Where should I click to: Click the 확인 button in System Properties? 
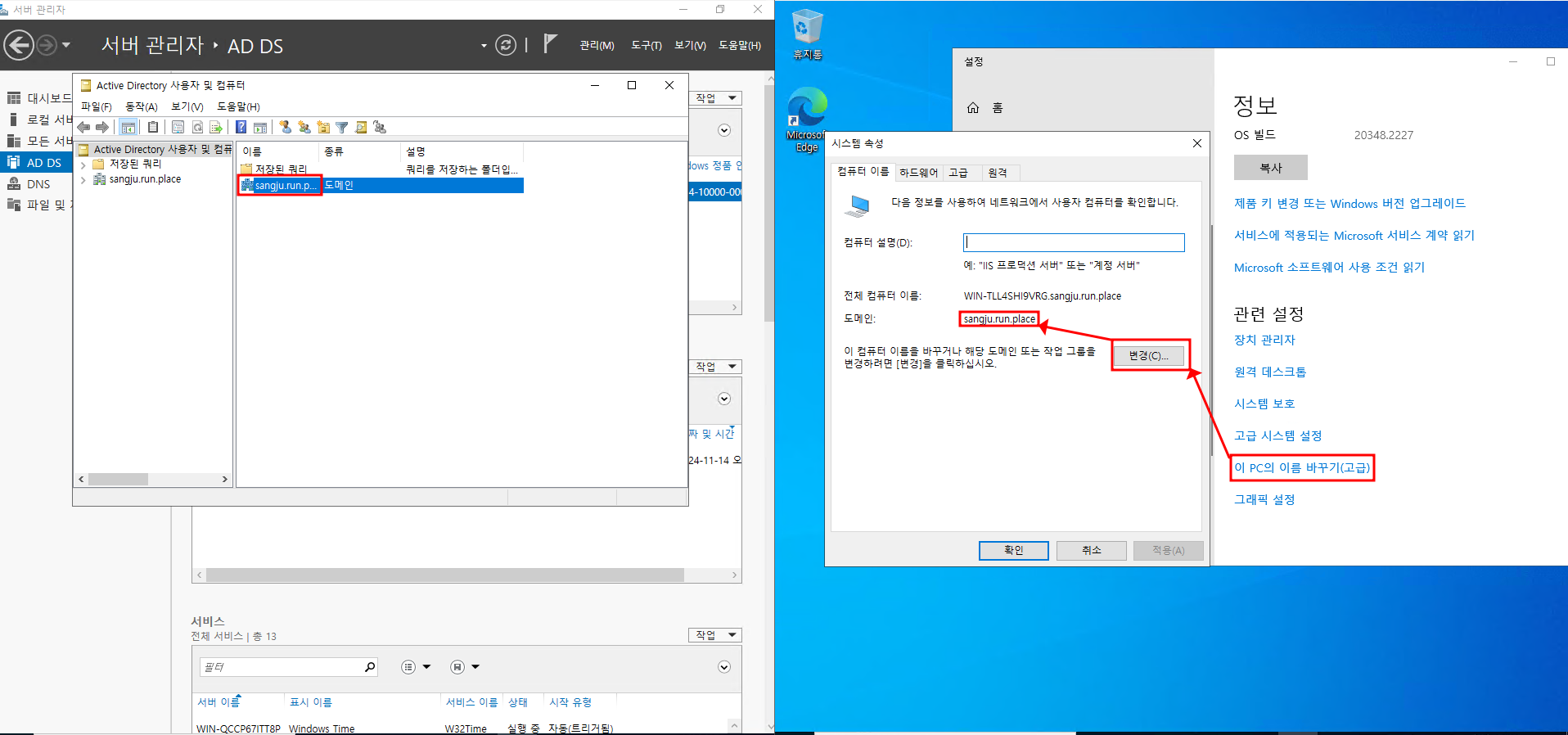(x=1013, y=550)
